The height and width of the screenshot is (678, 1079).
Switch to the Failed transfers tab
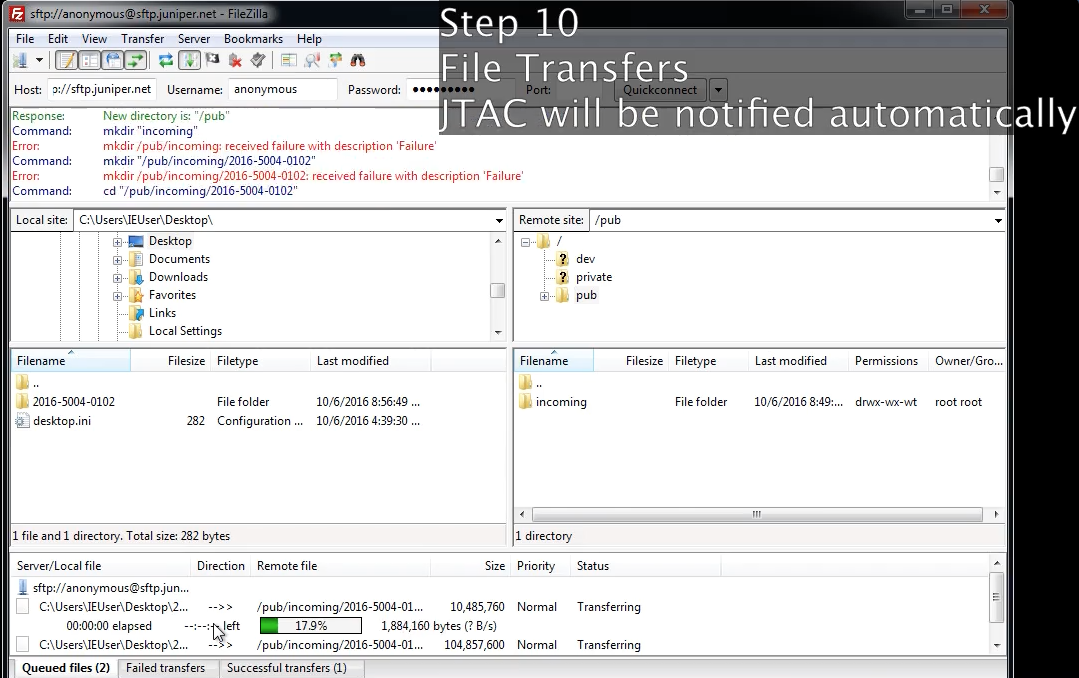(166, 668)
